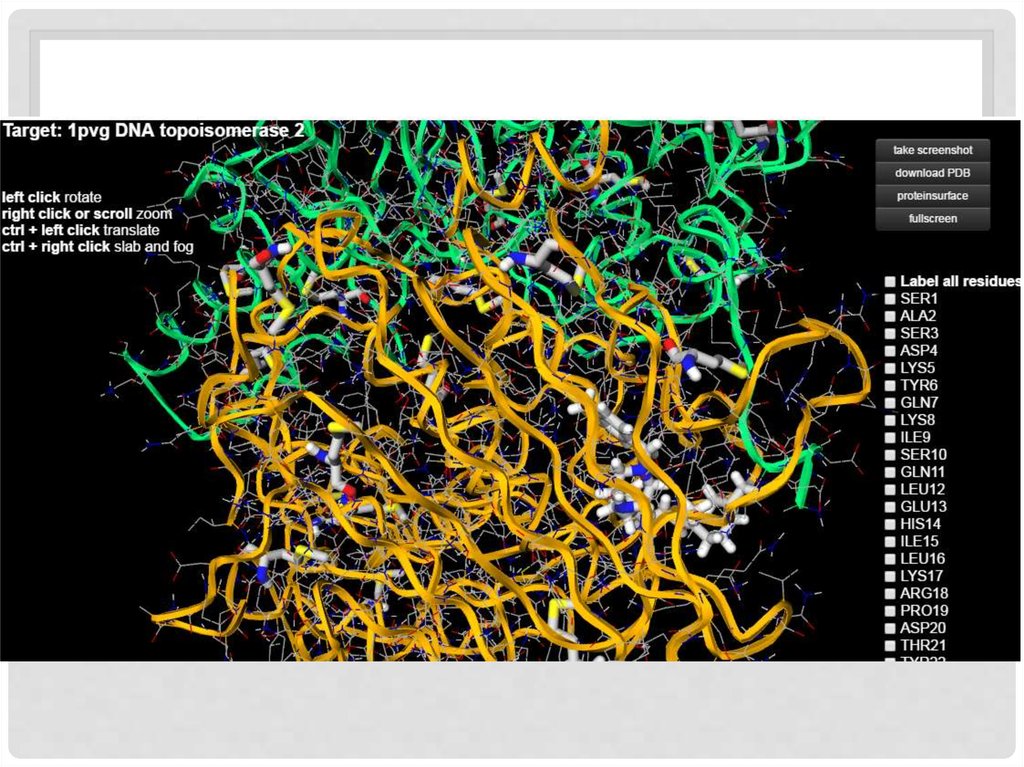Check the GLN7 residue checkbox
1024x767 pixels.
coord(890,403)
